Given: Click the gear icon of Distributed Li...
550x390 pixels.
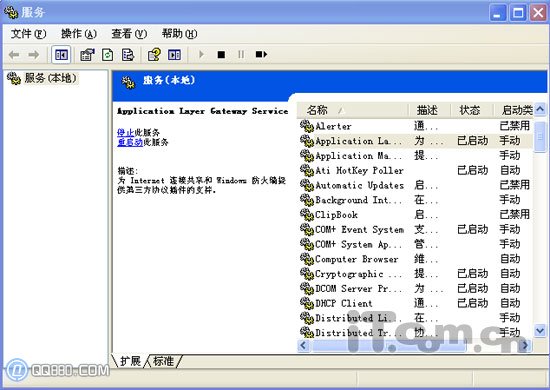Looking at the screenshot, I should (307, 318).
